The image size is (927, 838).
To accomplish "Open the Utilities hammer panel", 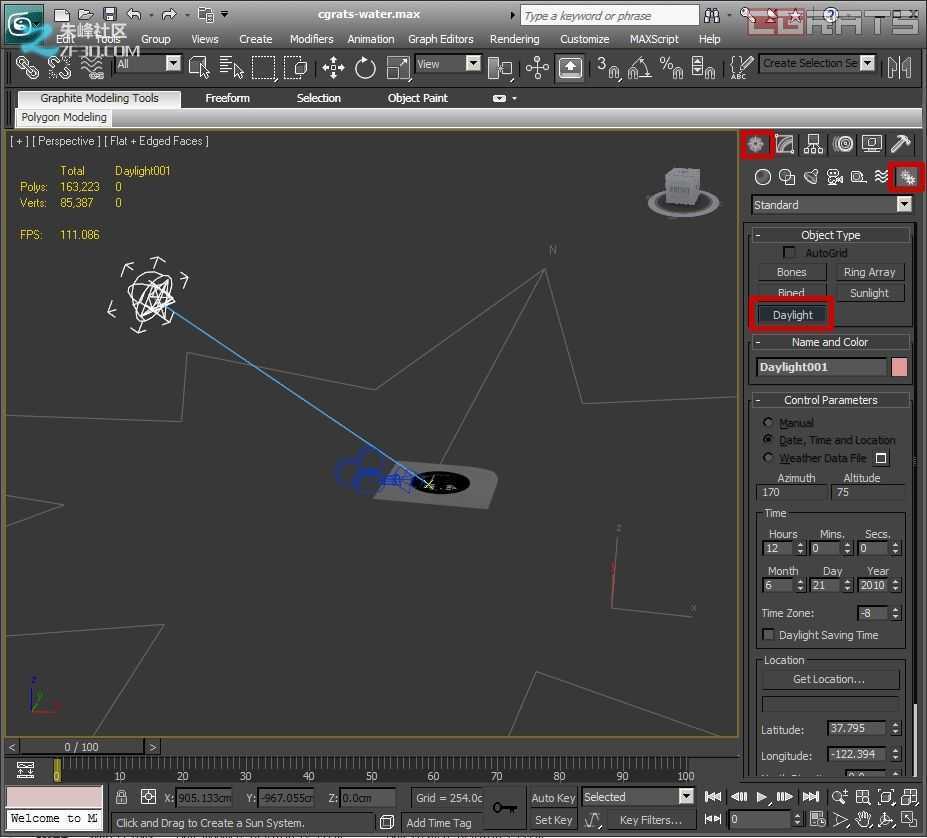I will point(900,144).
